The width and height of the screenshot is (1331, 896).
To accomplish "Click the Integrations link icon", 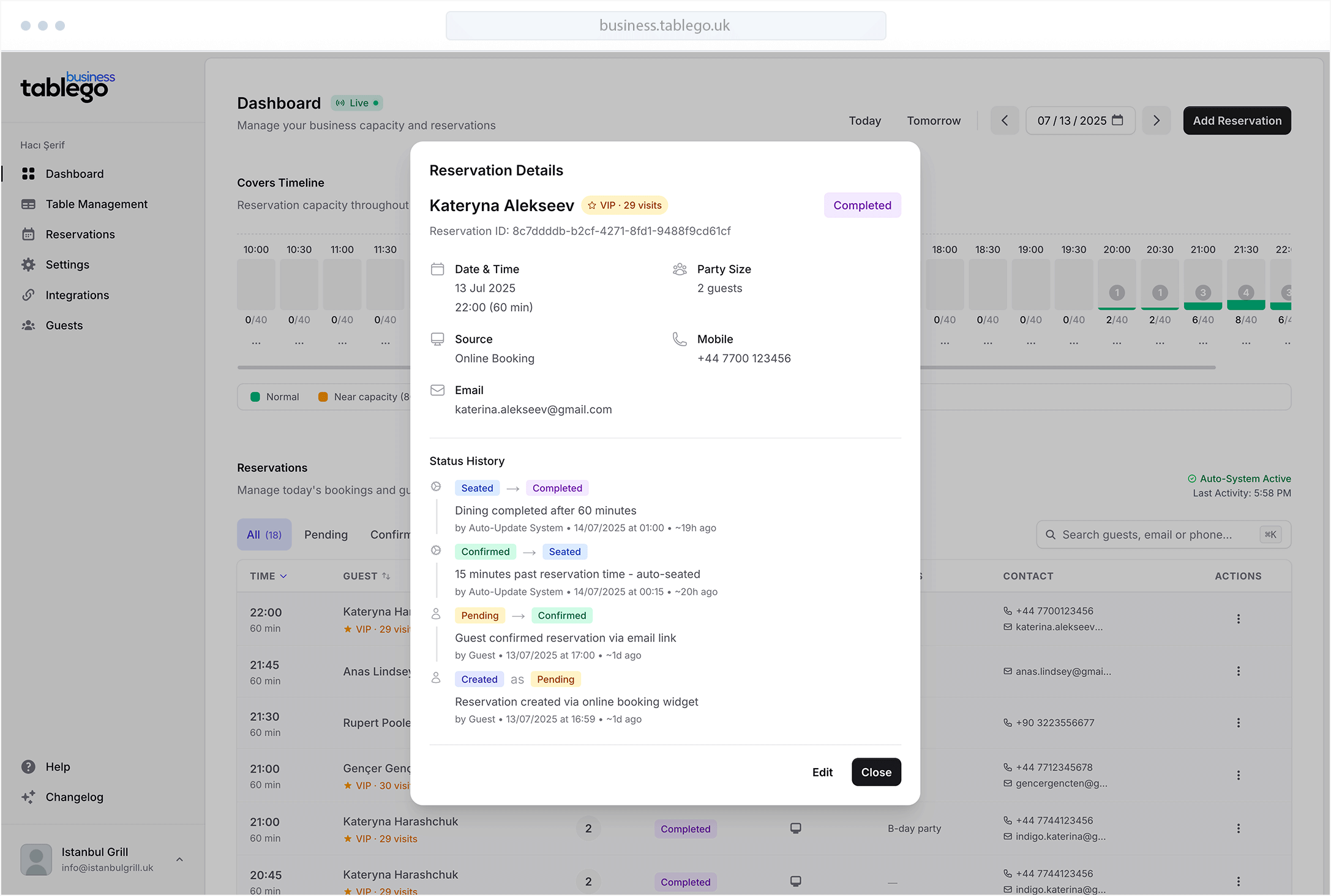I will click(x=29, y=294).
